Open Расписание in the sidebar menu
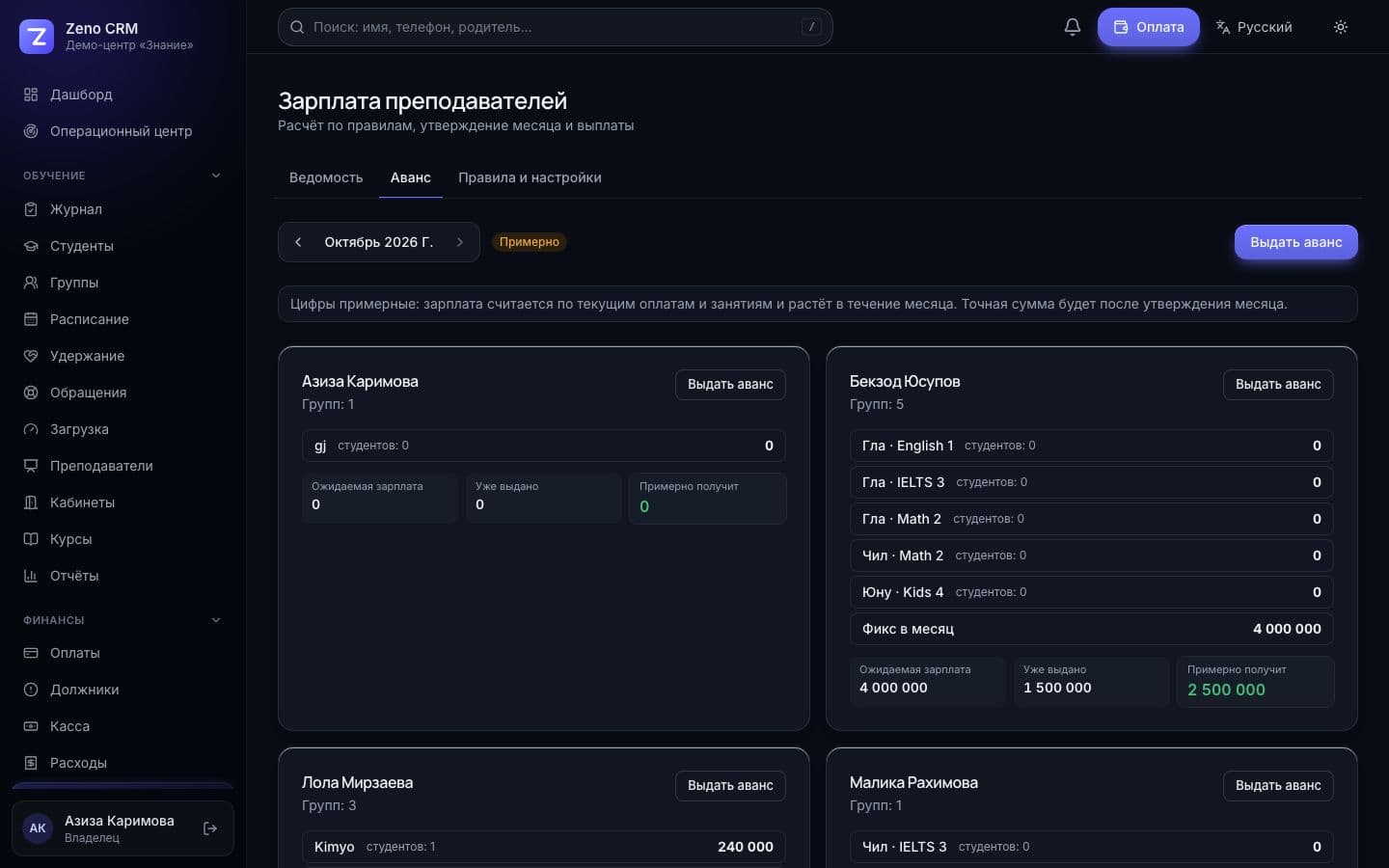Viewport: 1389px width, 868px height. click(123, 319)
